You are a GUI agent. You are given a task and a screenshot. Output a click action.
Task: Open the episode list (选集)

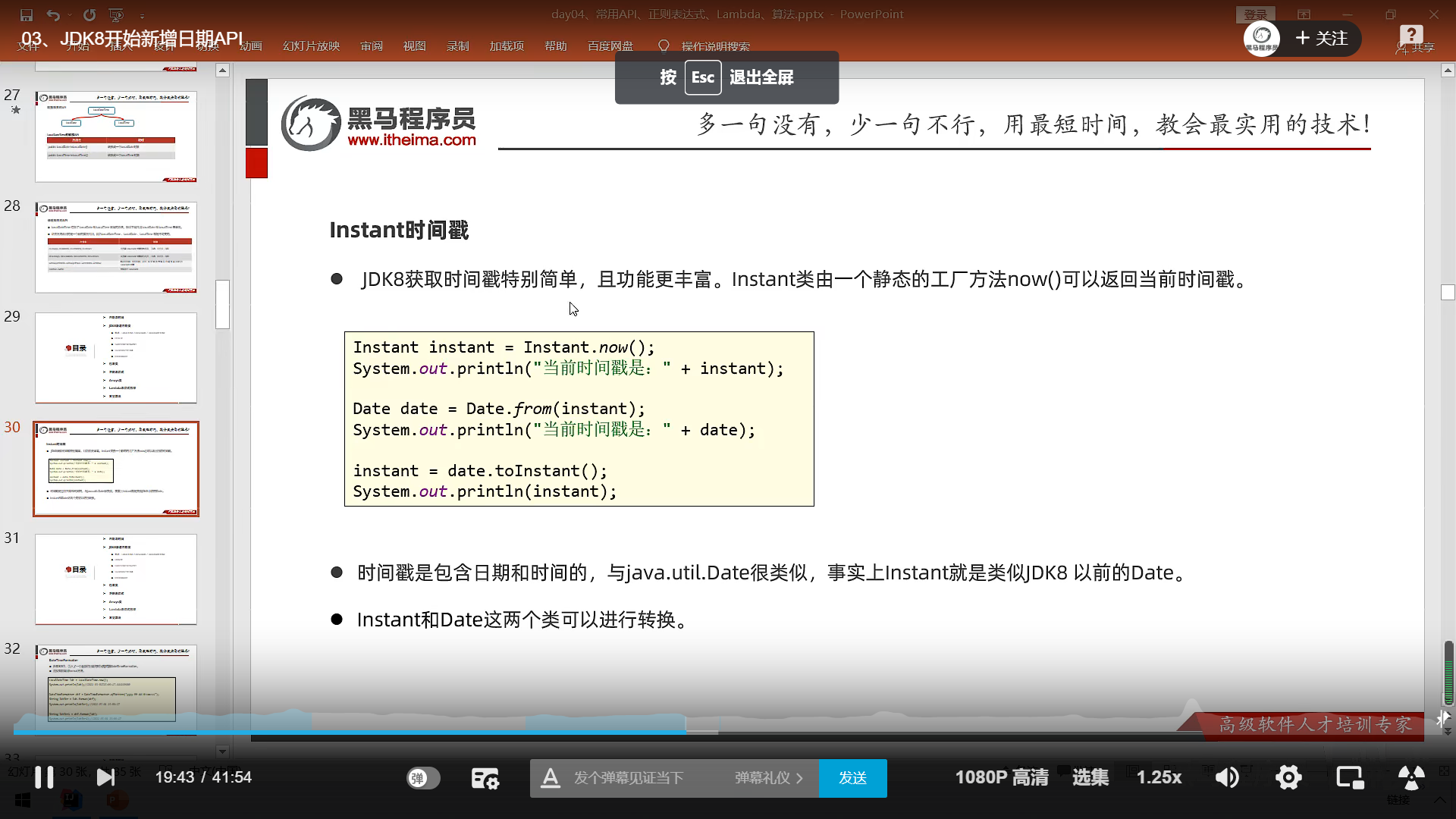pos(1090,777)
